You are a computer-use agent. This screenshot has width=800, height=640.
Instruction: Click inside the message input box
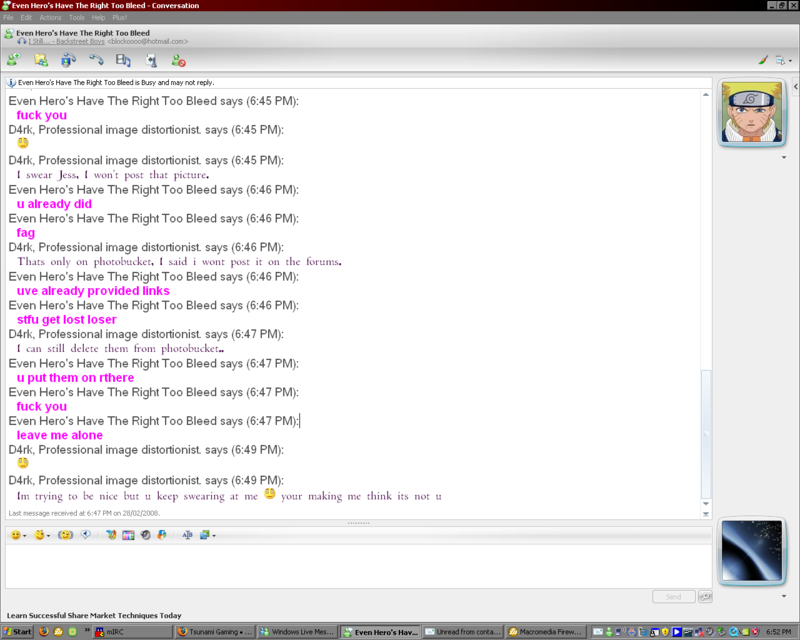pyautogui.click(x=350, y=565)
